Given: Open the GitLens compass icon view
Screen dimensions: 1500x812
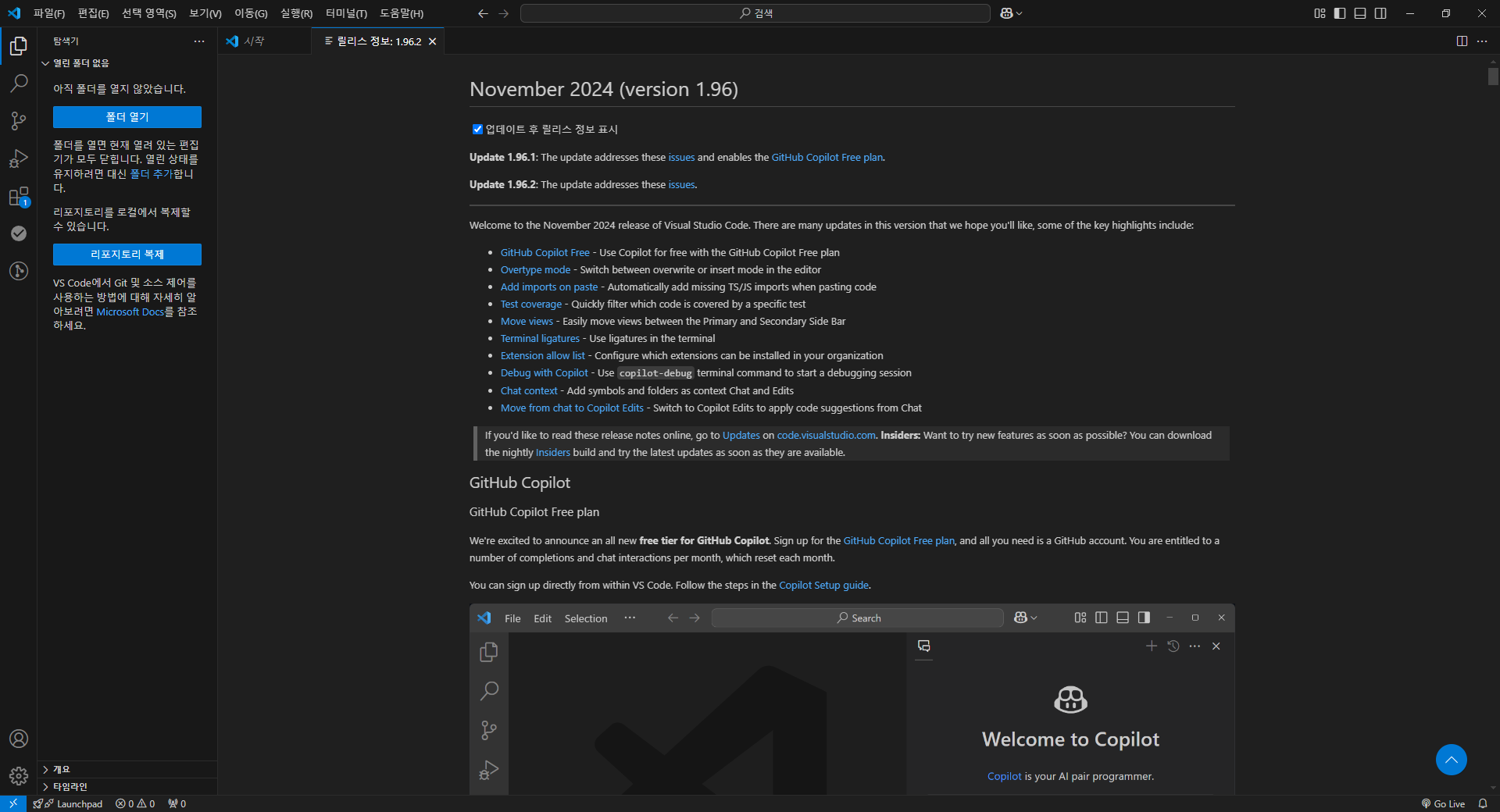Looking at the screenshot, I should click(19, 271).
